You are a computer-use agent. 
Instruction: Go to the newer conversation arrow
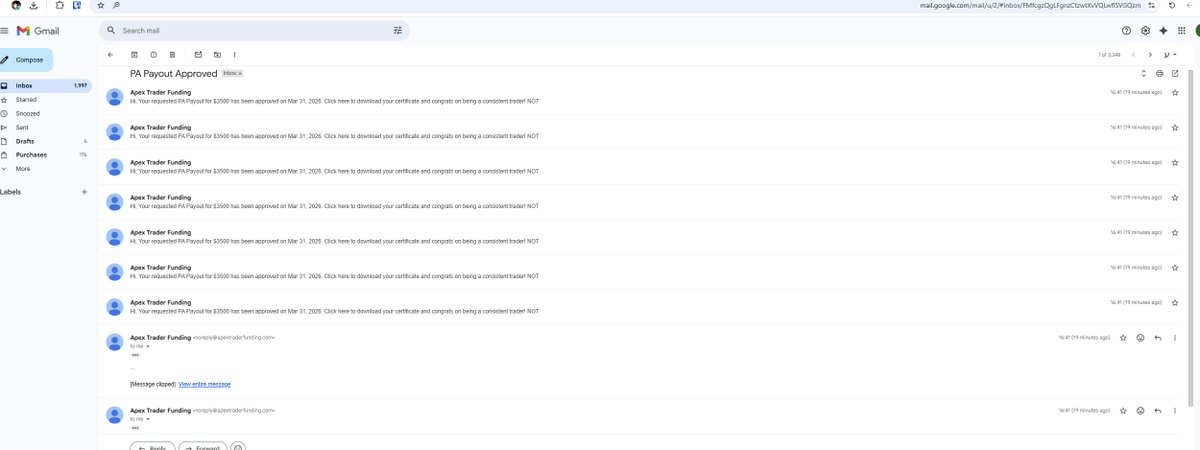1134,55
